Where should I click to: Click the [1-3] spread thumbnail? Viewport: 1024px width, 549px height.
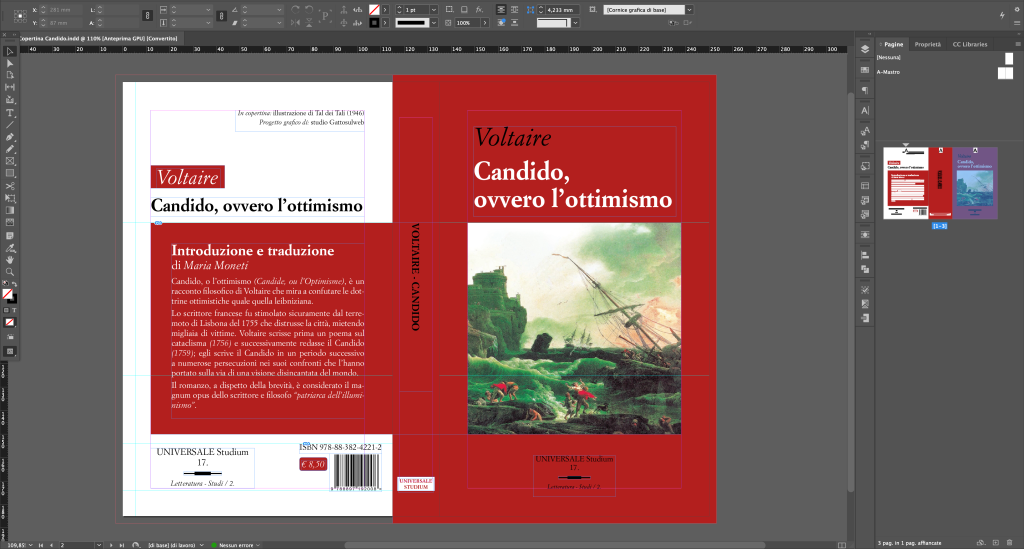pos(940,183)
